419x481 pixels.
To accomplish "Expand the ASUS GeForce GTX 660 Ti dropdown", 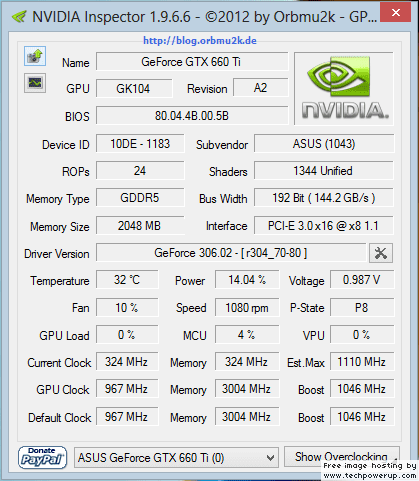I will pyautogui.click(x=176, y=458).
